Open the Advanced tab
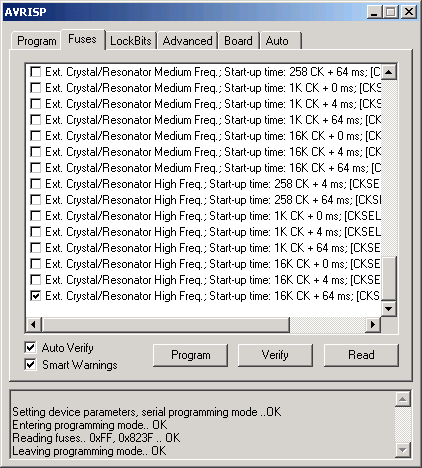Image resolution: width=422 pixels, height=468 pixels. pyautogui.click(x=187, y=41)
